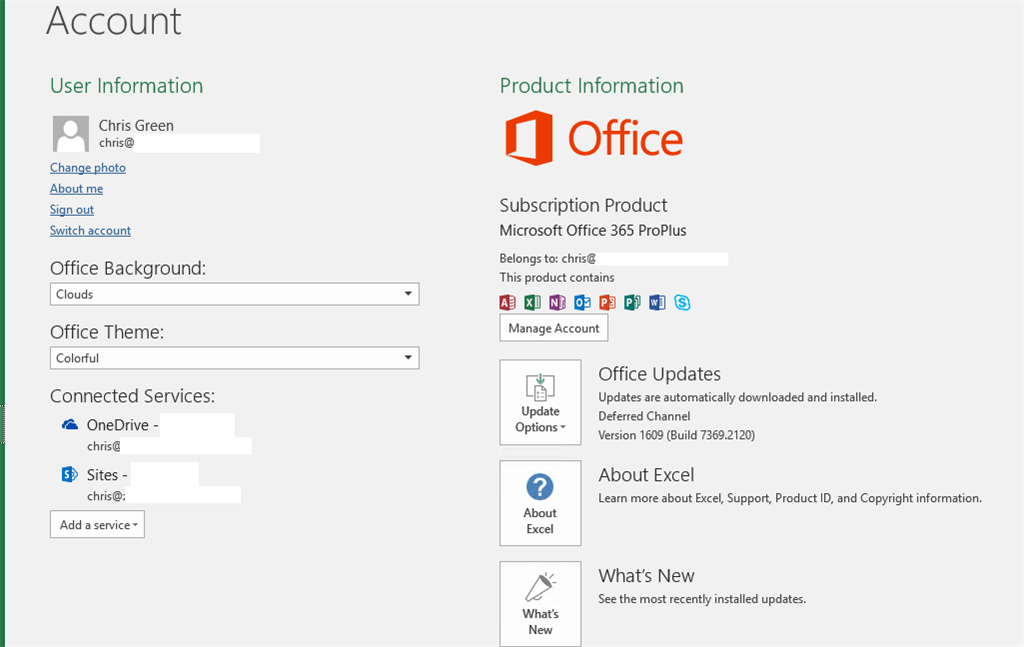Screen dimensions: 1024x647
Task: Click the About Excel button
Action: [x=540, y=503]
